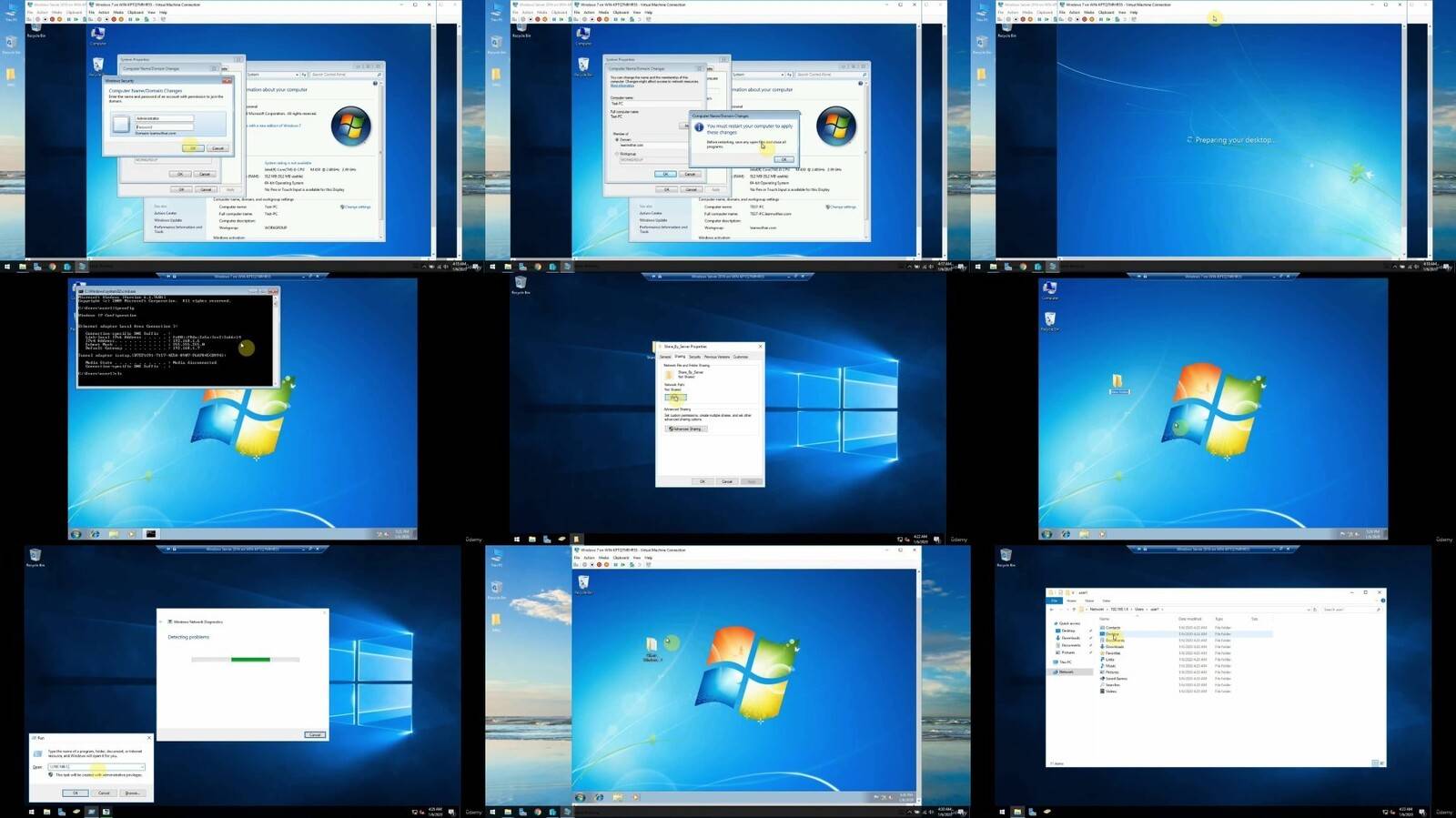1456x818 pixels.
Task: Open Previous Versions tab in Share_By_Server Properties
Action: tap(717, 357)
